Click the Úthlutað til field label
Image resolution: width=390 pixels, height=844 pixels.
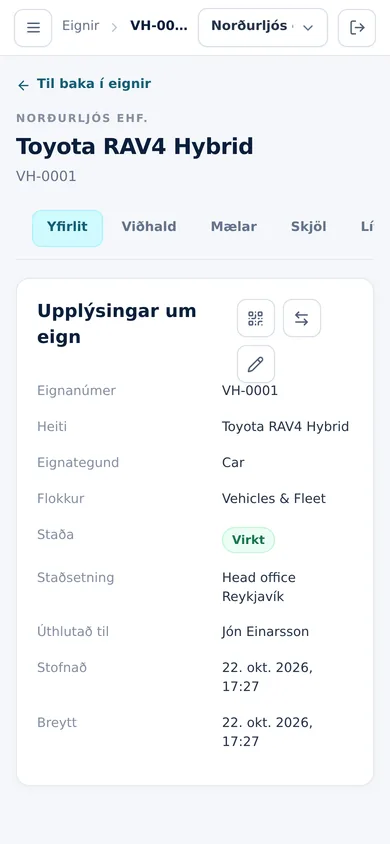coord(73,632)
